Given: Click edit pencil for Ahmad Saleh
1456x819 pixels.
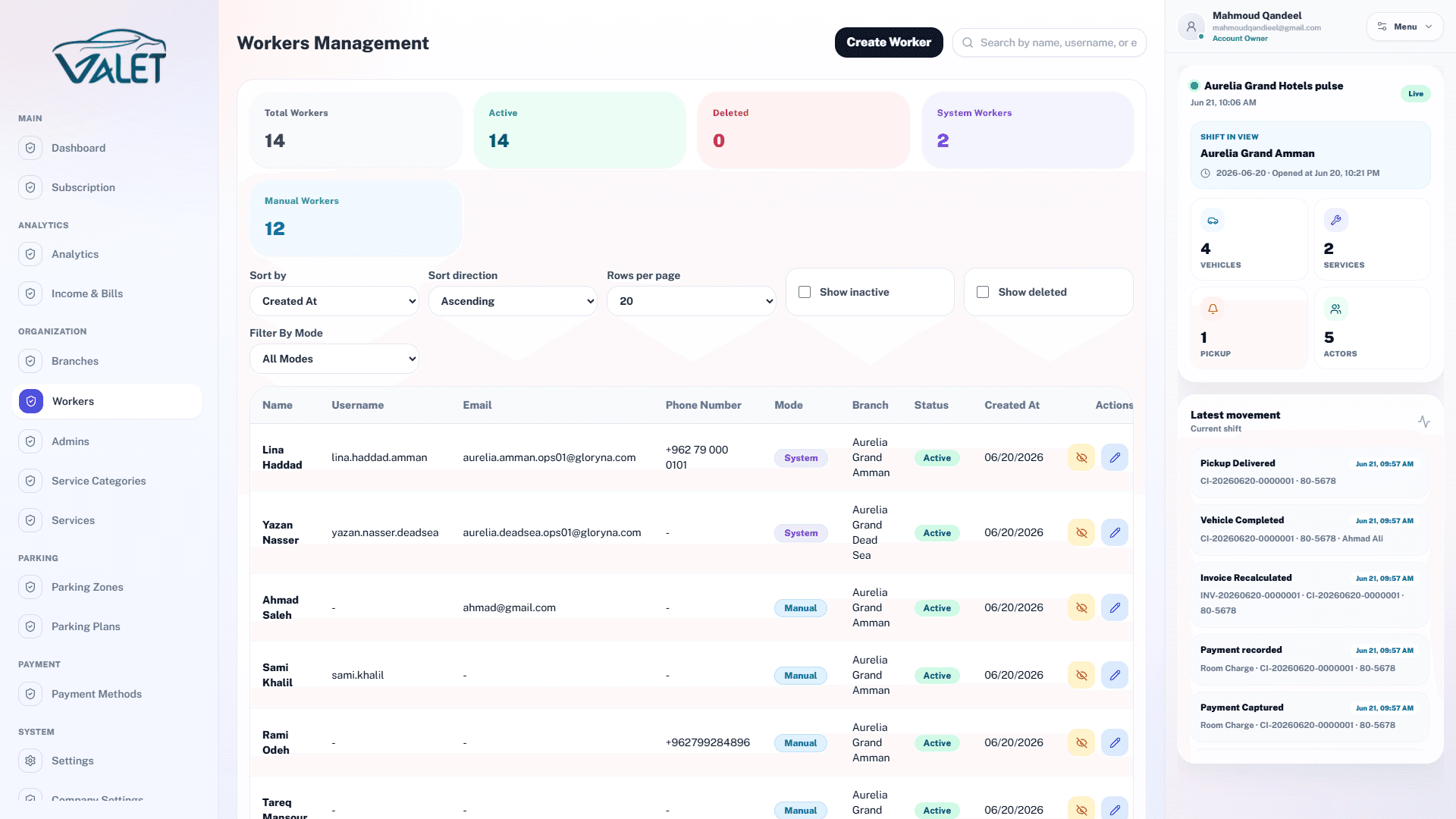Looking at the screenshot, I should [1115, 607].
